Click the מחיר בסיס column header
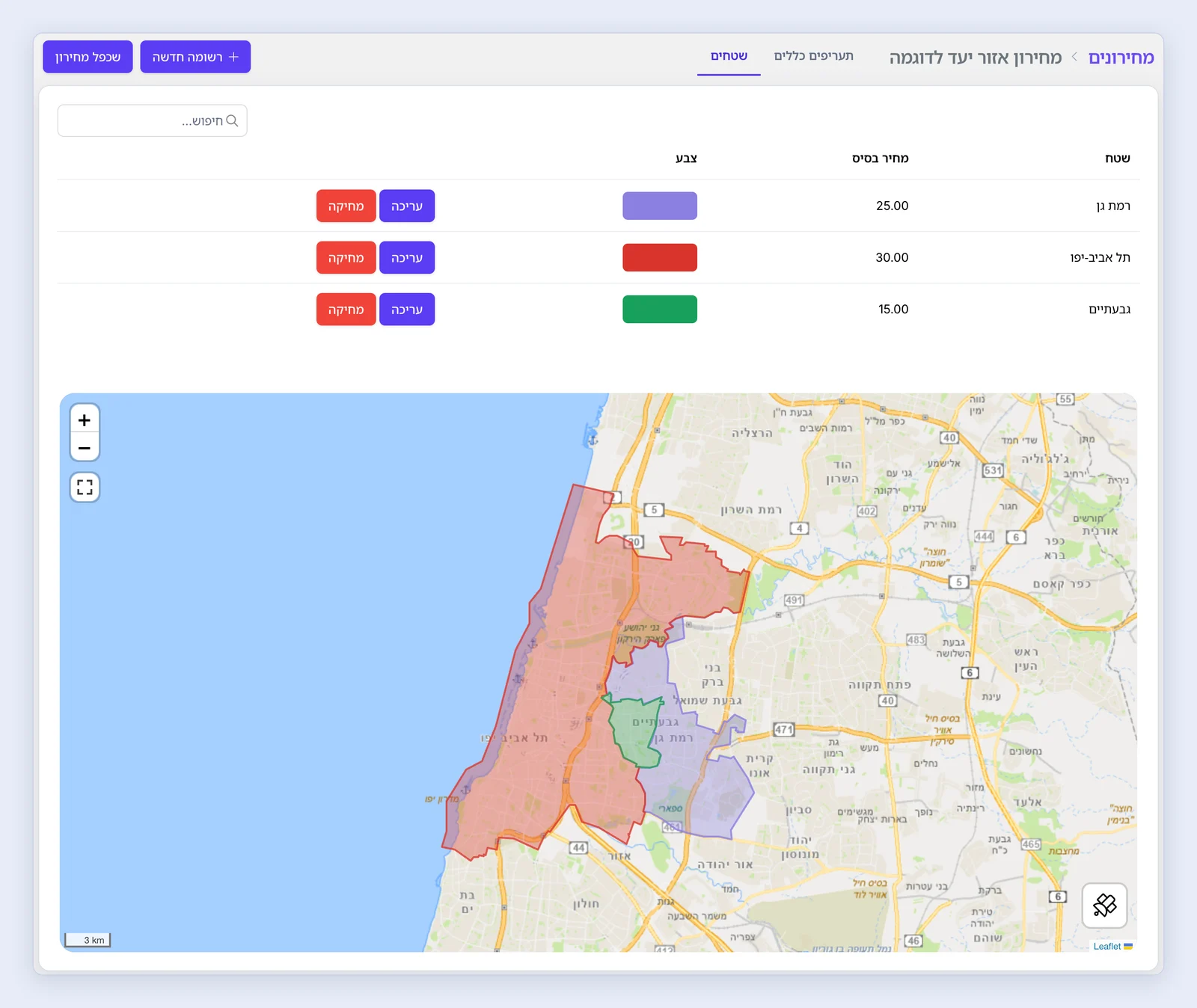1197x1008 pixels. click(880, 158)
